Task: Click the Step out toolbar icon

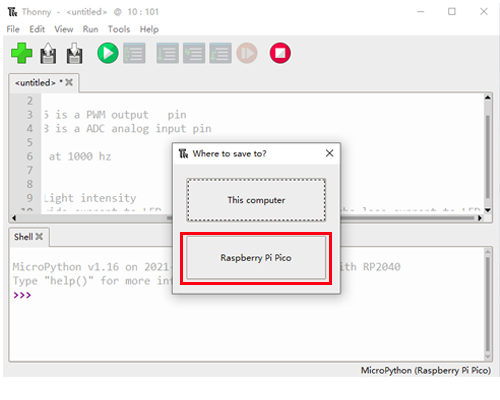Action: (x=220, y=53)
